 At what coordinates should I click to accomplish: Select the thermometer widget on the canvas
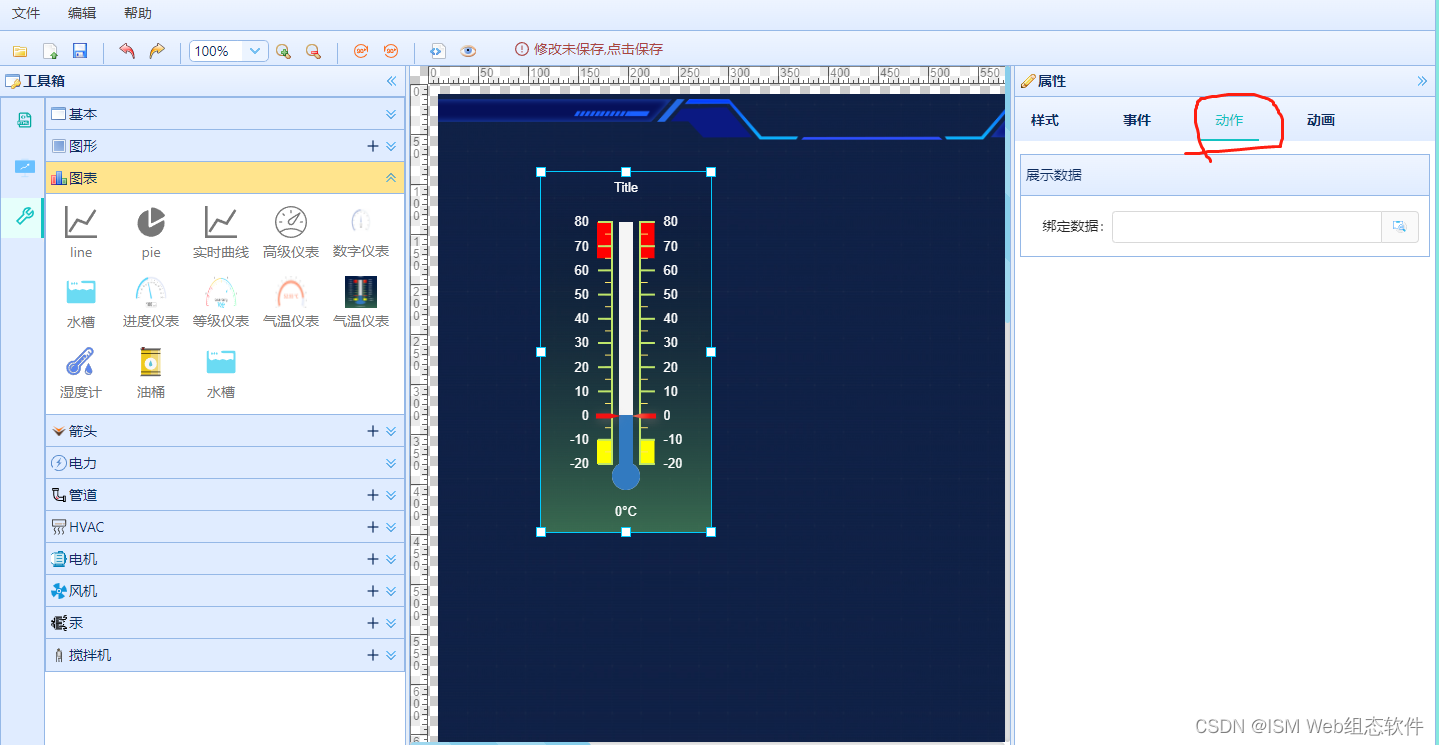click(x=626, y=352)
